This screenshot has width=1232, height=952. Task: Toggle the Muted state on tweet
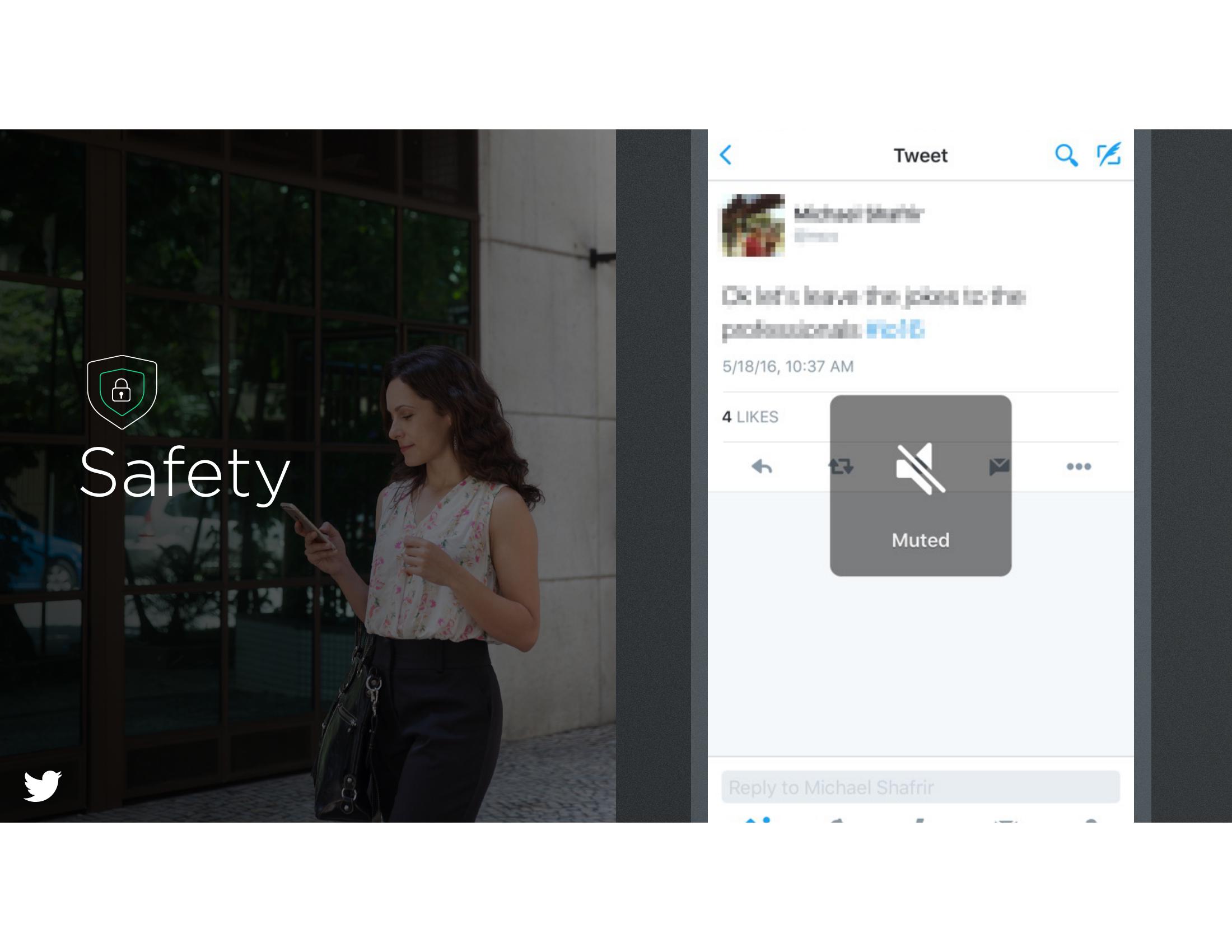tap(919, 485)
